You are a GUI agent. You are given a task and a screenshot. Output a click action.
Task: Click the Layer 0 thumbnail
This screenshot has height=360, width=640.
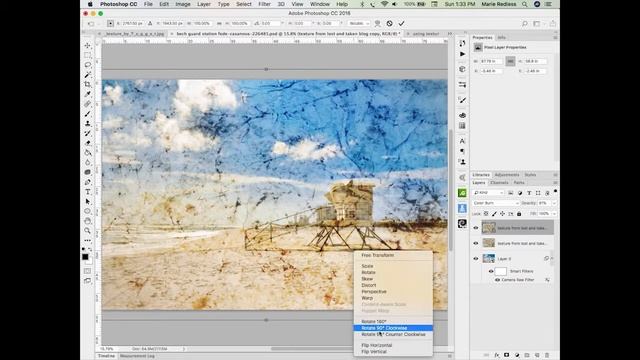(489, 259)
